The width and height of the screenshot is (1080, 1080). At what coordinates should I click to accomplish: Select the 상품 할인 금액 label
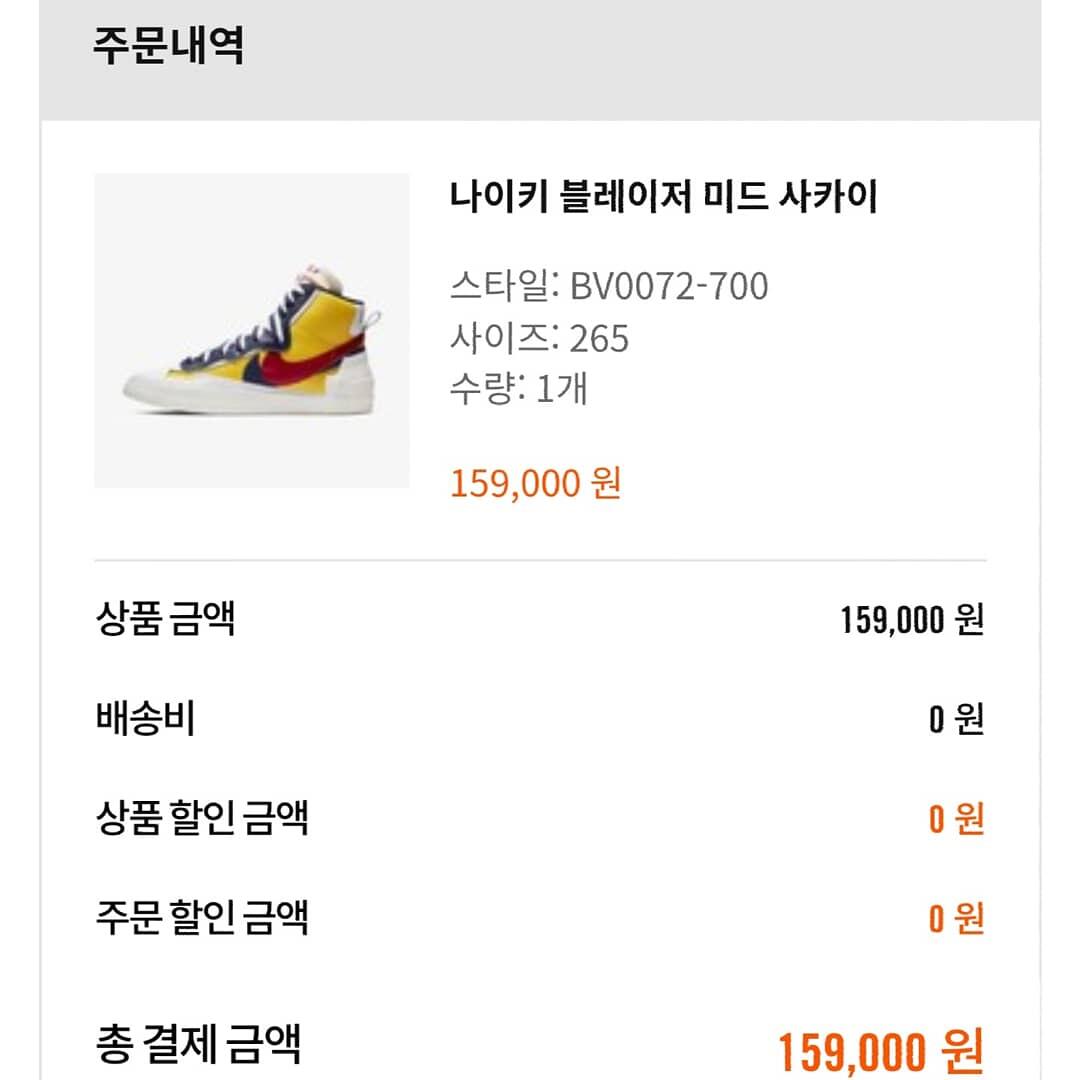coord(201,818)
